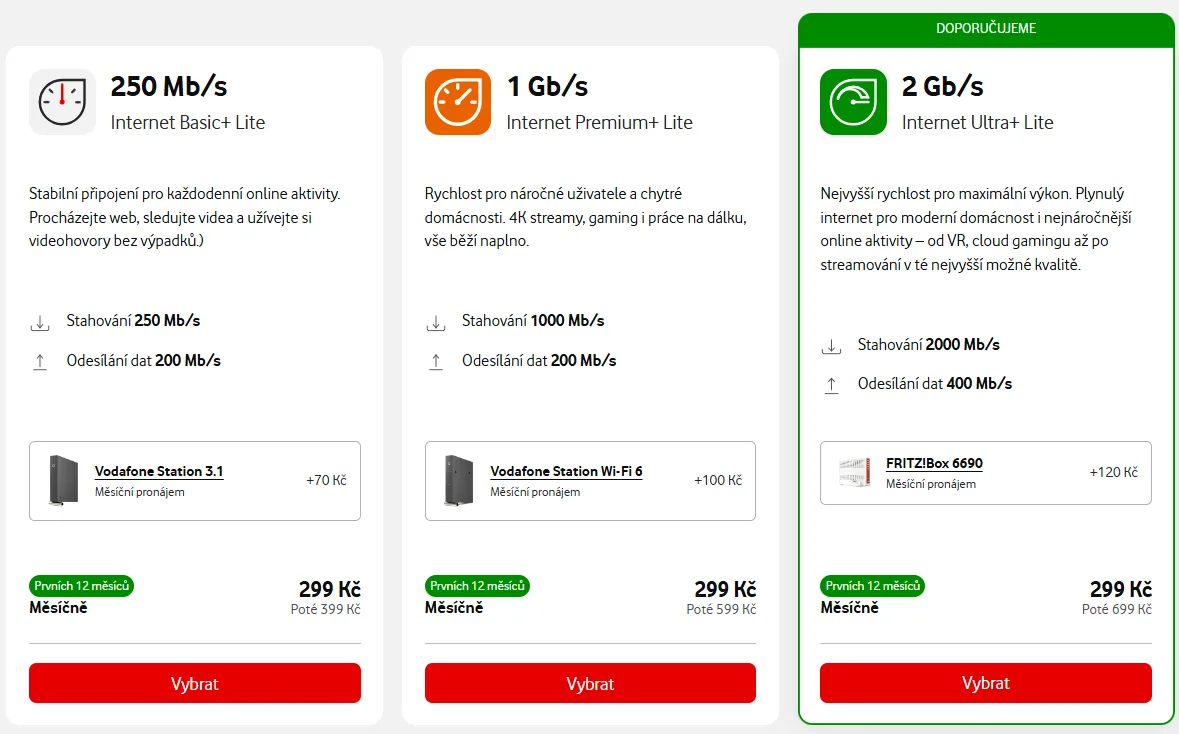The width and height of the screenshot is (1179, 734).
Task: Click the Doporučujeme banner on Ultra+ plan
Action: coord(985,29)
